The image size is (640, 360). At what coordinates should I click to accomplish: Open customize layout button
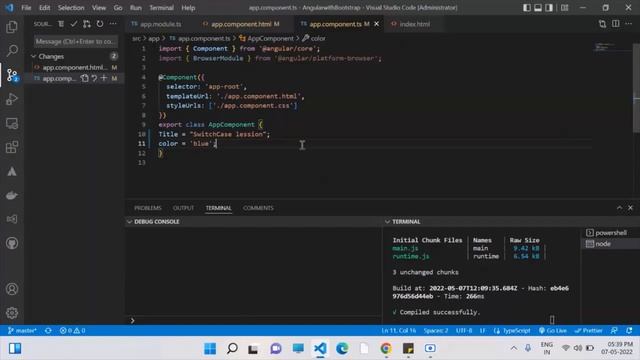click(x=564, y=8)
